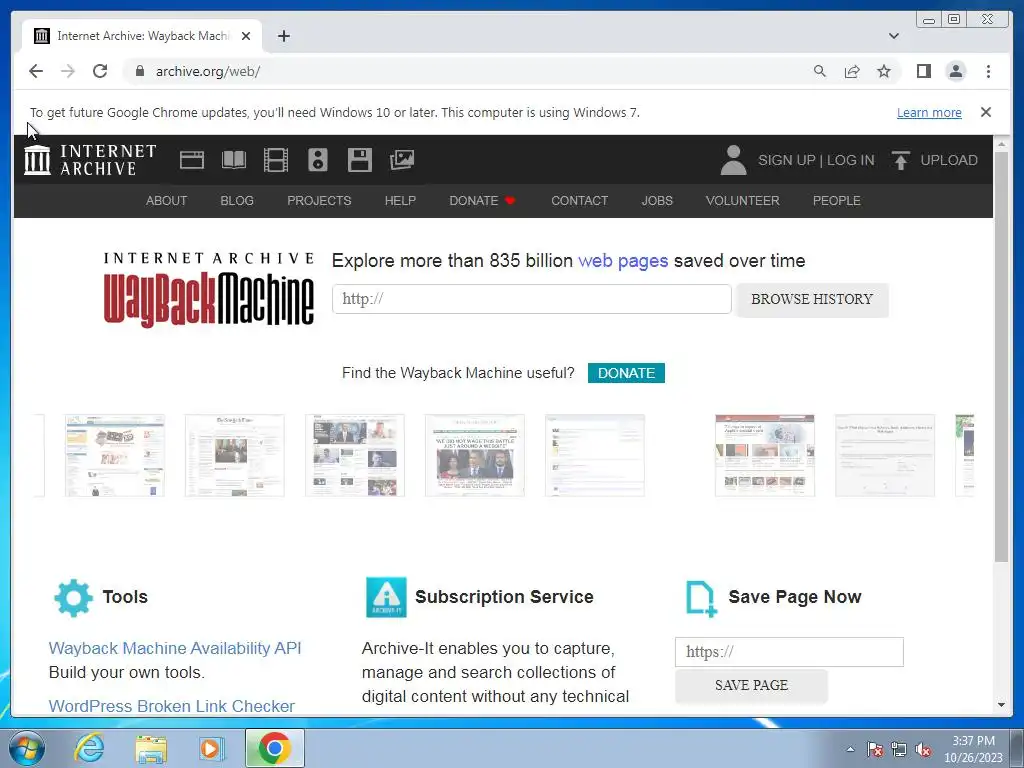Click the Tools gear icon

(73, 598)
